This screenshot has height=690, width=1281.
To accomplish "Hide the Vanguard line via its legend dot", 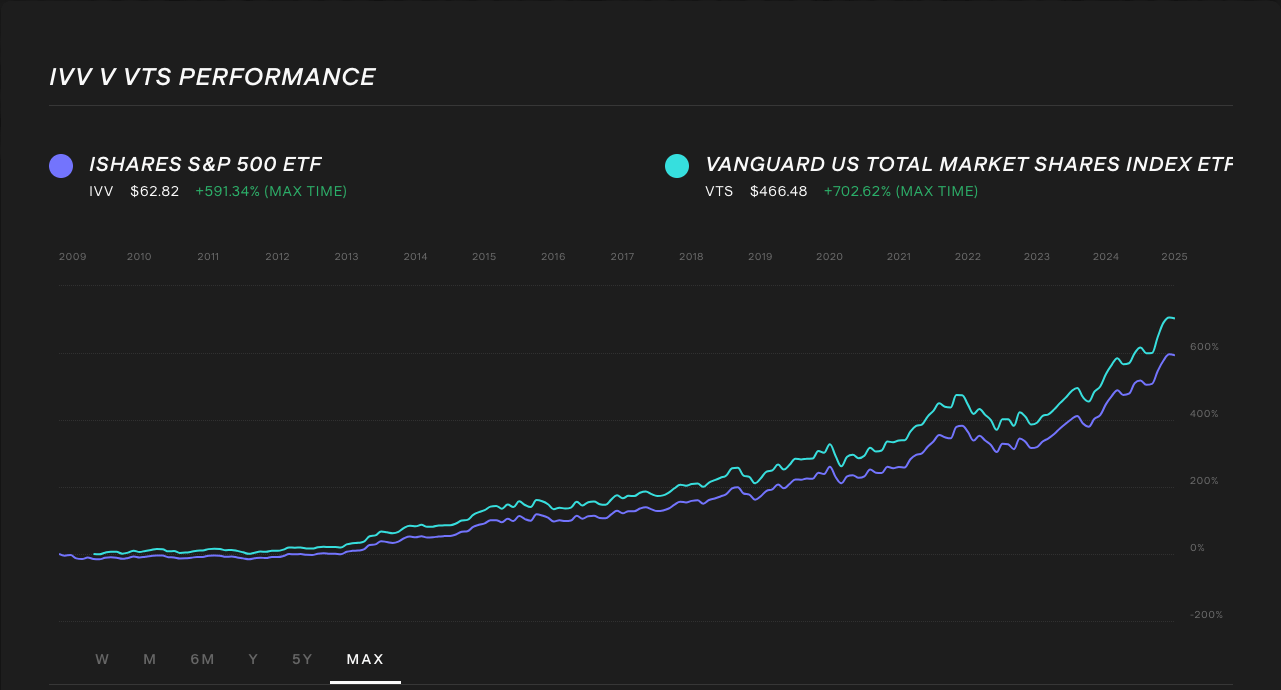I will pos(677,165).
